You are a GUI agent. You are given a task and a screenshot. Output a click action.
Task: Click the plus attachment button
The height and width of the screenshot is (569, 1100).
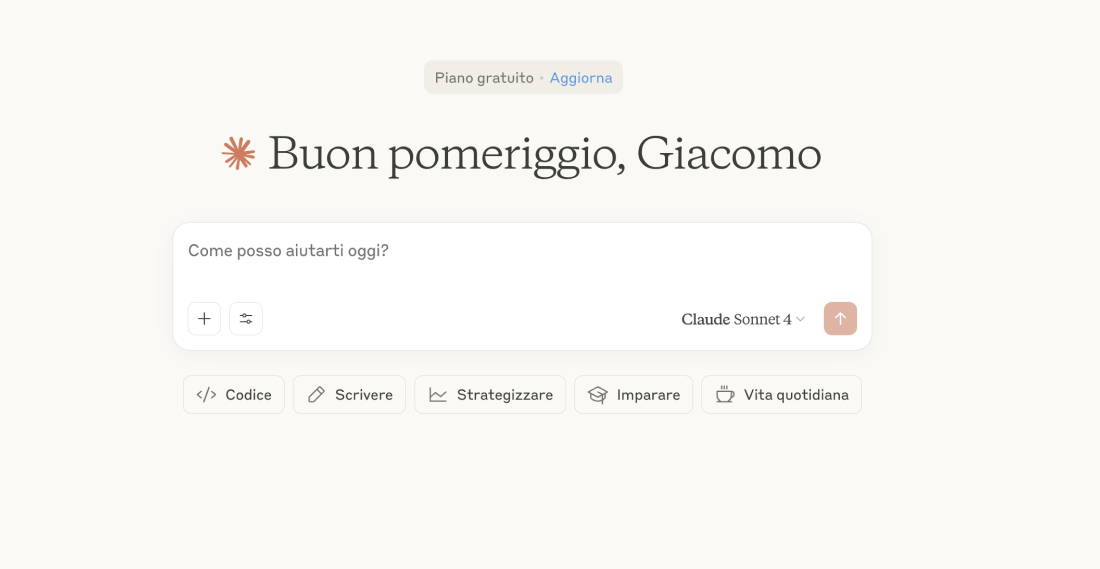(x=204, y=319)
